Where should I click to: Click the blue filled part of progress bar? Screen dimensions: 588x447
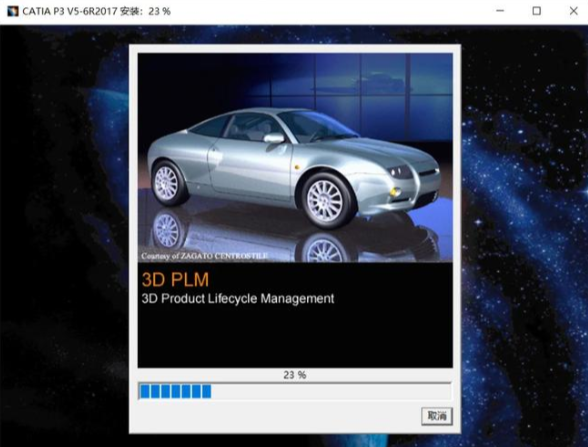coord(175,392)
